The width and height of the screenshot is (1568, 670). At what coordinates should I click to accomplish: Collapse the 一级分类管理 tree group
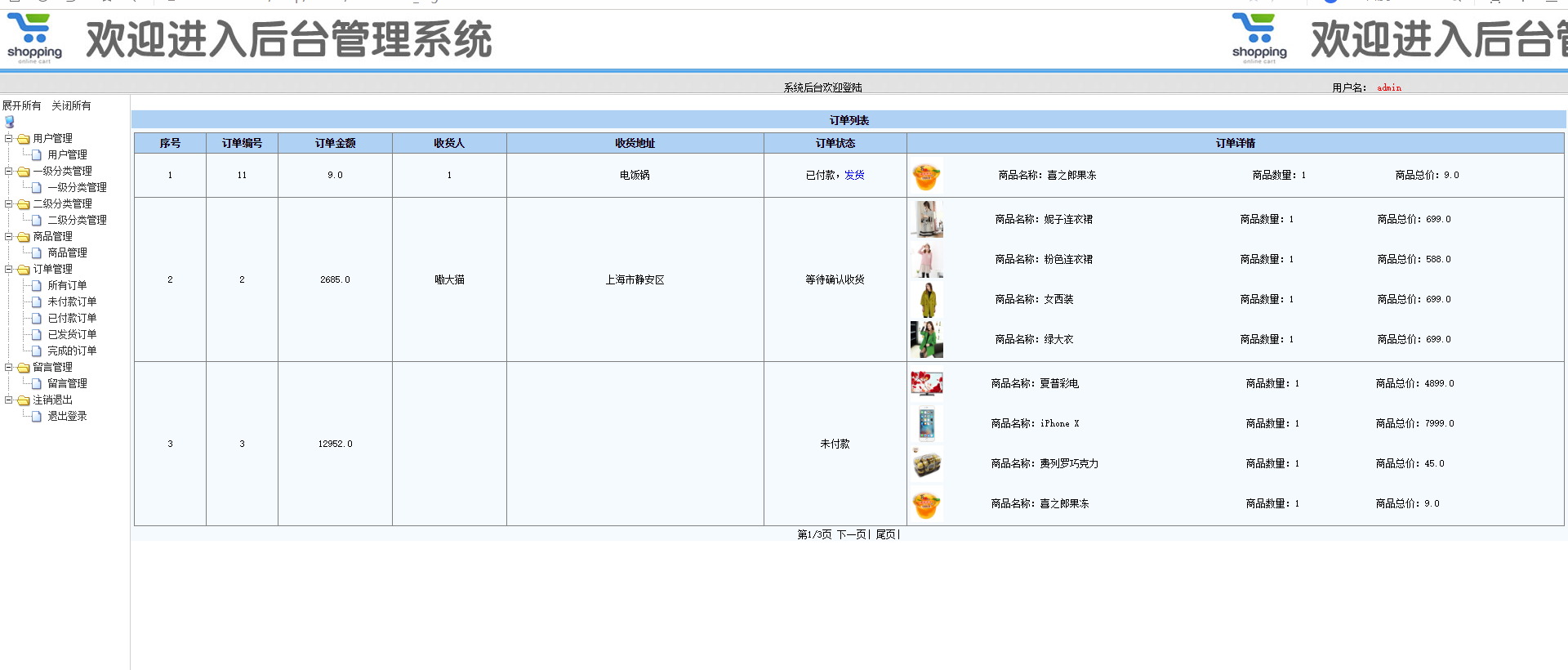tap(9, 171)
